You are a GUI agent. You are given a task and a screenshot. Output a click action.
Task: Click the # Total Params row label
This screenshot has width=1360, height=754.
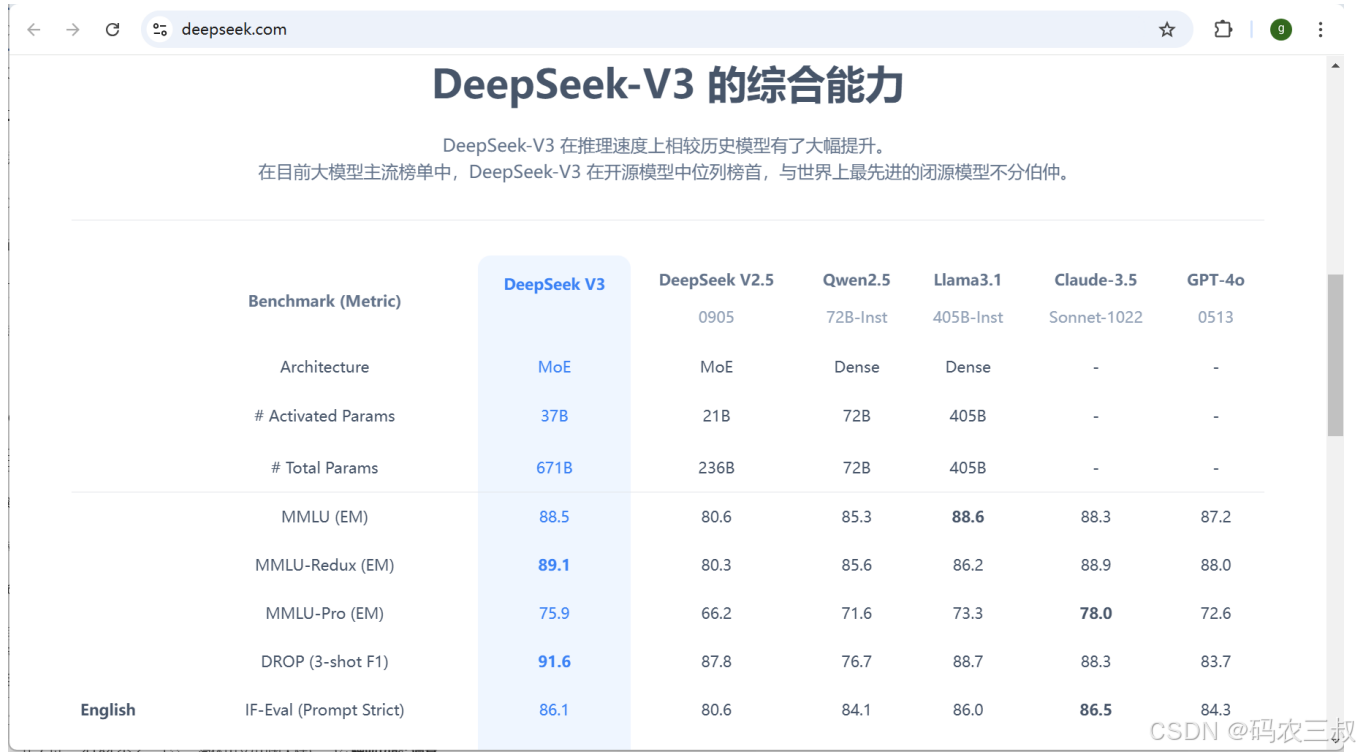[x=325, y=468]
